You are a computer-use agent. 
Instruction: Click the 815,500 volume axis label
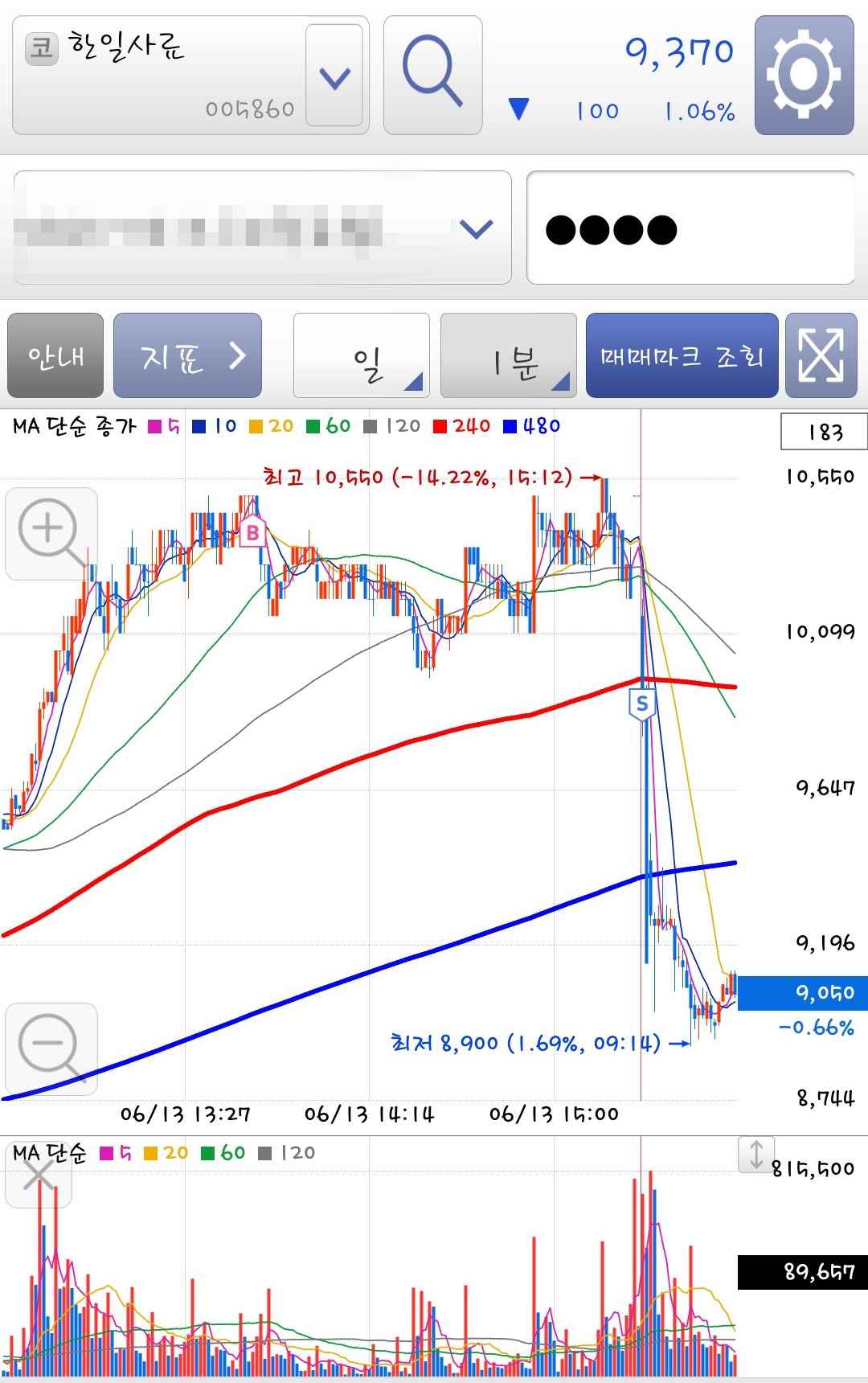[x=813, y=1169]
